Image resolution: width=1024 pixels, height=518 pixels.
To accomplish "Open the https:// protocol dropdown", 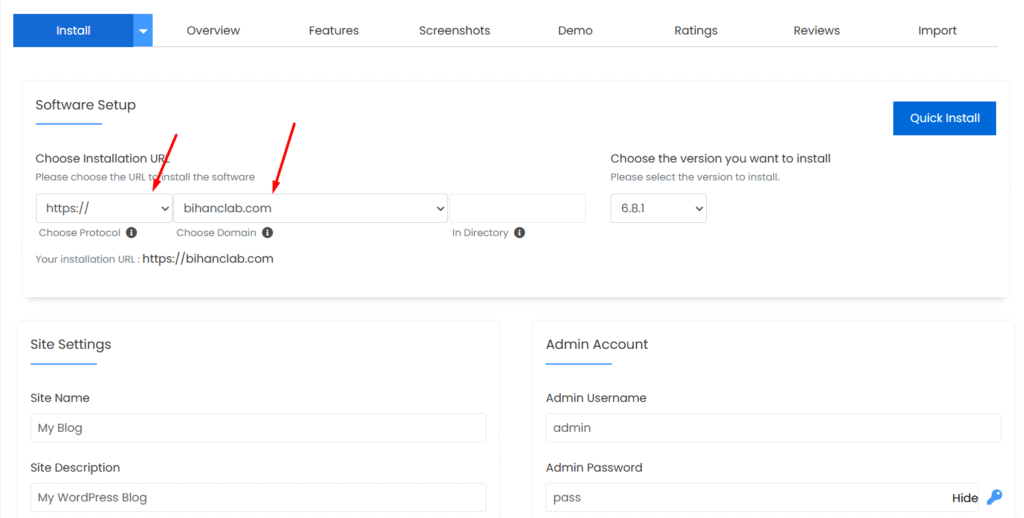I will [x=104, y=208].
